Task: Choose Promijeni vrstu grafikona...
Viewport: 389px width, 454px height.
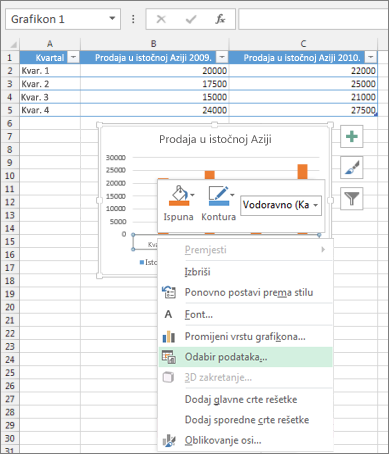Action: tap(245, 336)
